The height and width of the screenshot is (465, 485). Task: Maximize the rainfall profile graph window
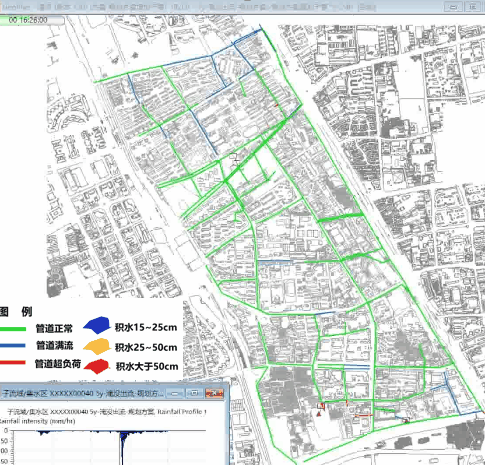(x=194, y=393)
